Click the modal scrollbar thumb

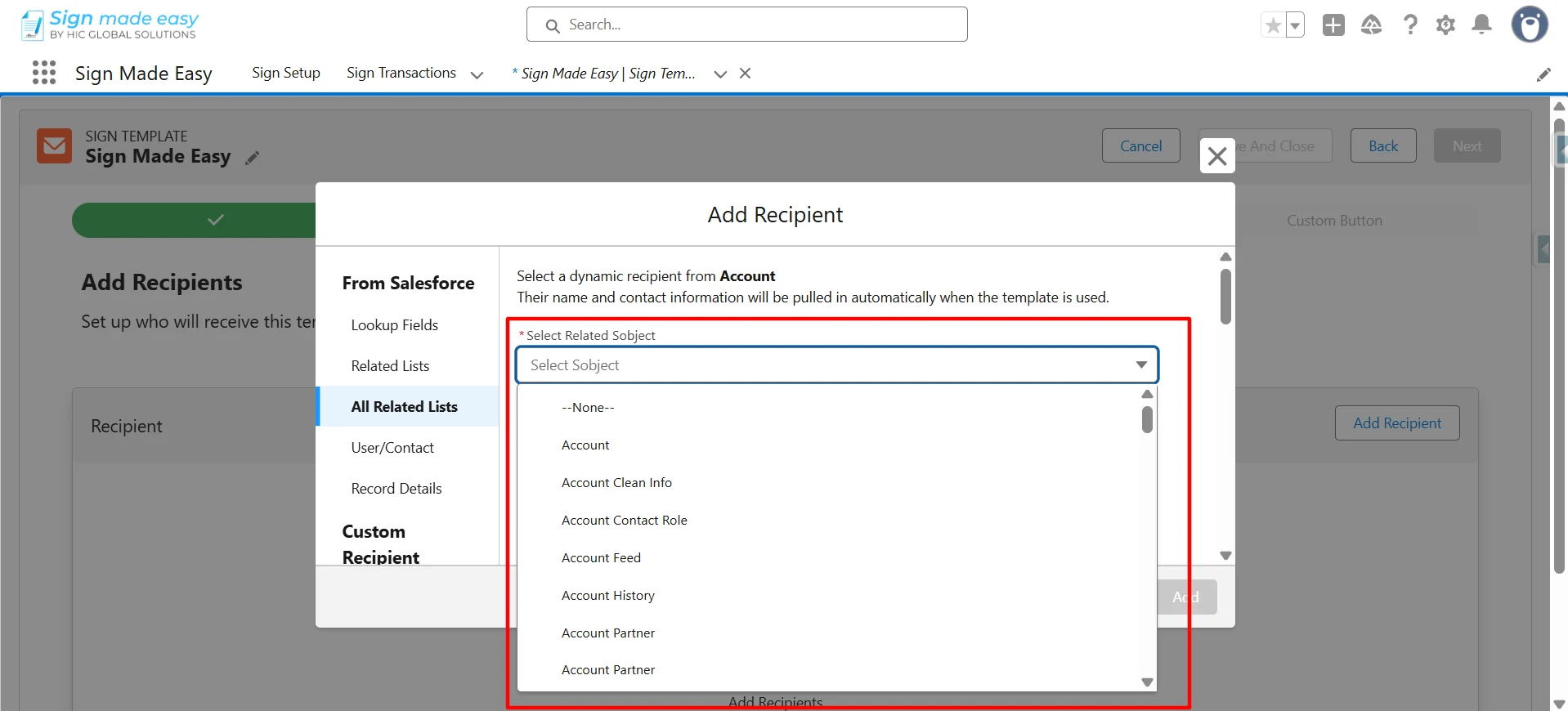[x=1225, y=297]
